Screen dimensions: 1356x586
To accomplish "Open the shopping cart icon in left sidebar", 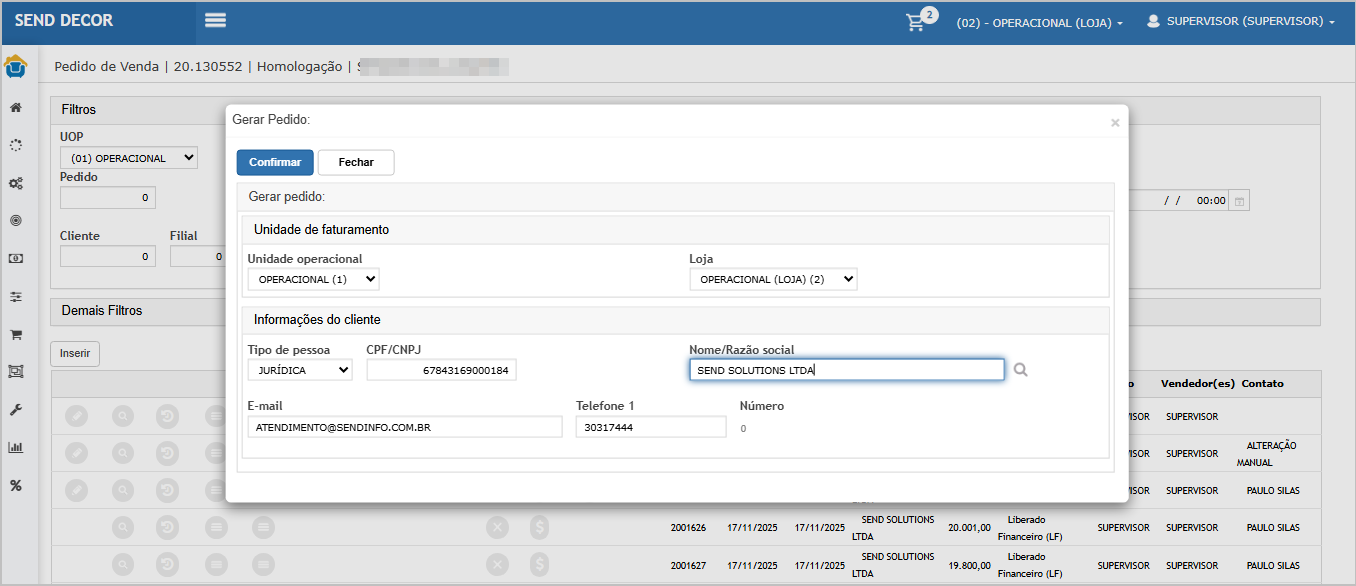I will coord(16,334).
